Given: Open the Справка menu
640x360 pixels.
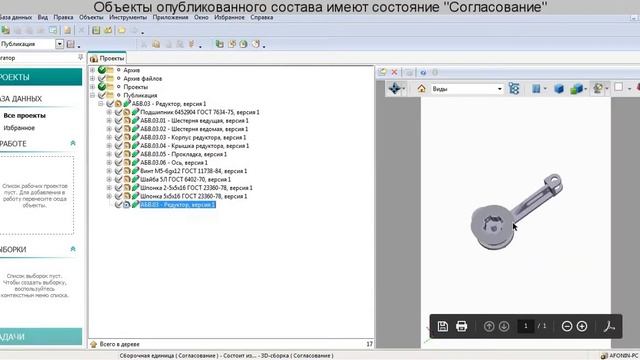Looking at the screenshot, I should [262, 17].
